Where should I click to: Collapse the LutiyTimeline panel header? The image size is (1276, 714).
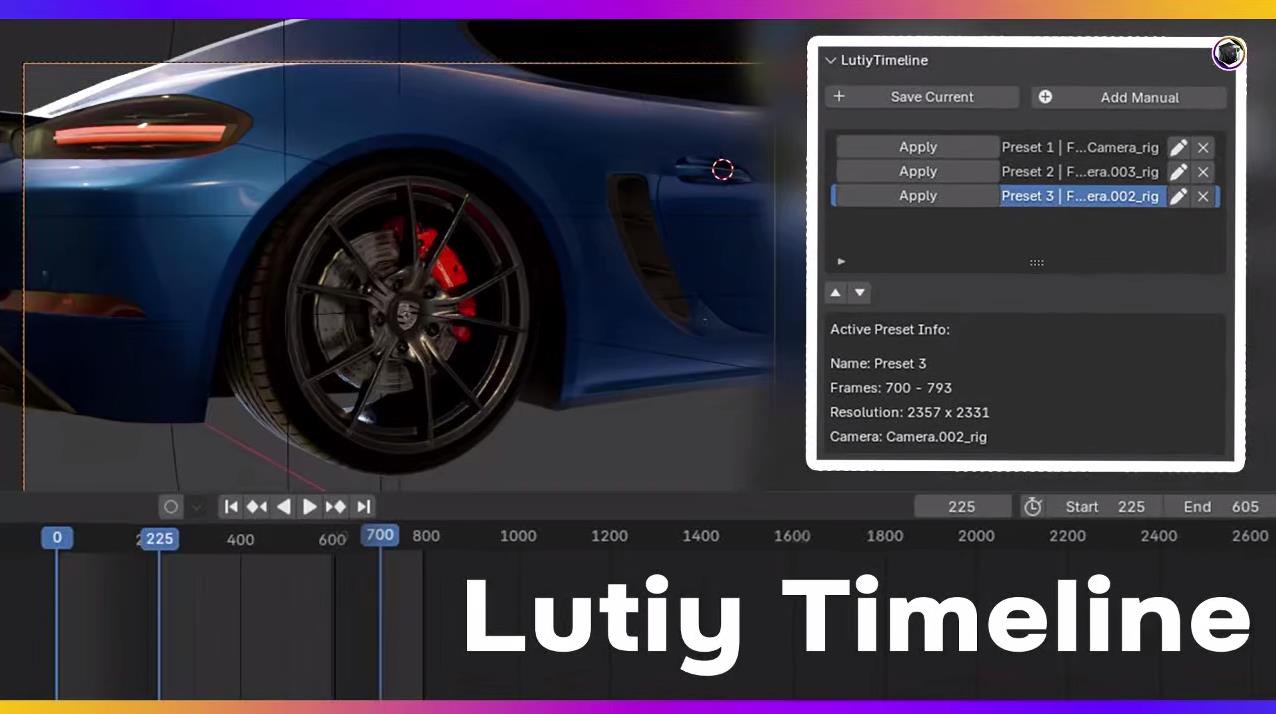tap(831, 60)
